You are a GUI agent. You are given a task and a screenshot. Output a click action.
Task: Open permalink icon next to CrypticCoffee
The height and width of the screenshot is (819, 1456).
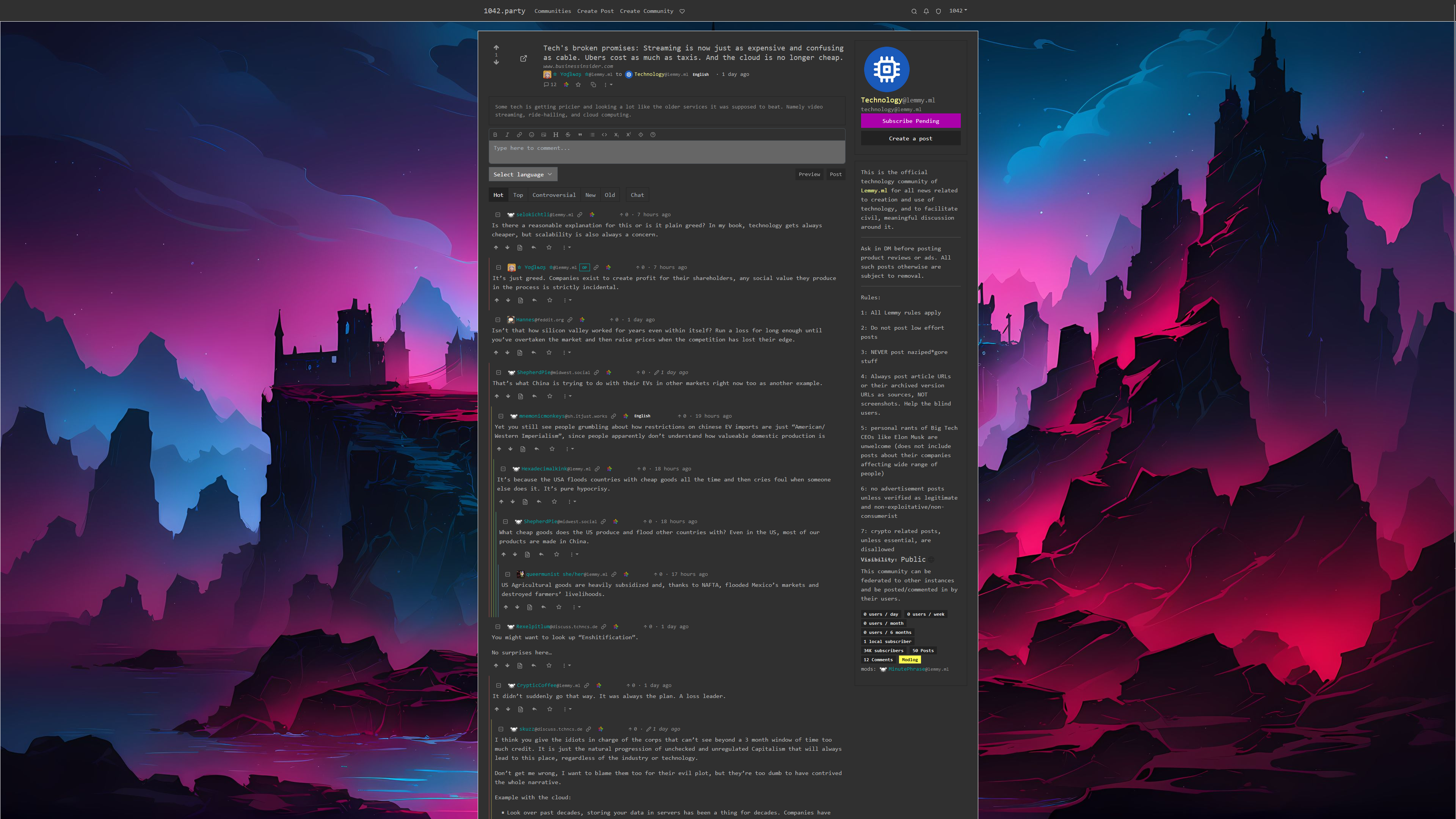pyautogui.click(x=587, y=685)
